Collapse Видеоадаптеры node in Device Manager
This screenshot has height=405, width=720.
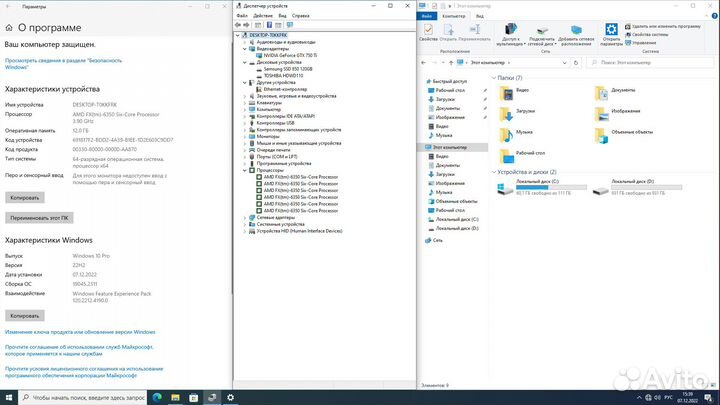(245, 49)
